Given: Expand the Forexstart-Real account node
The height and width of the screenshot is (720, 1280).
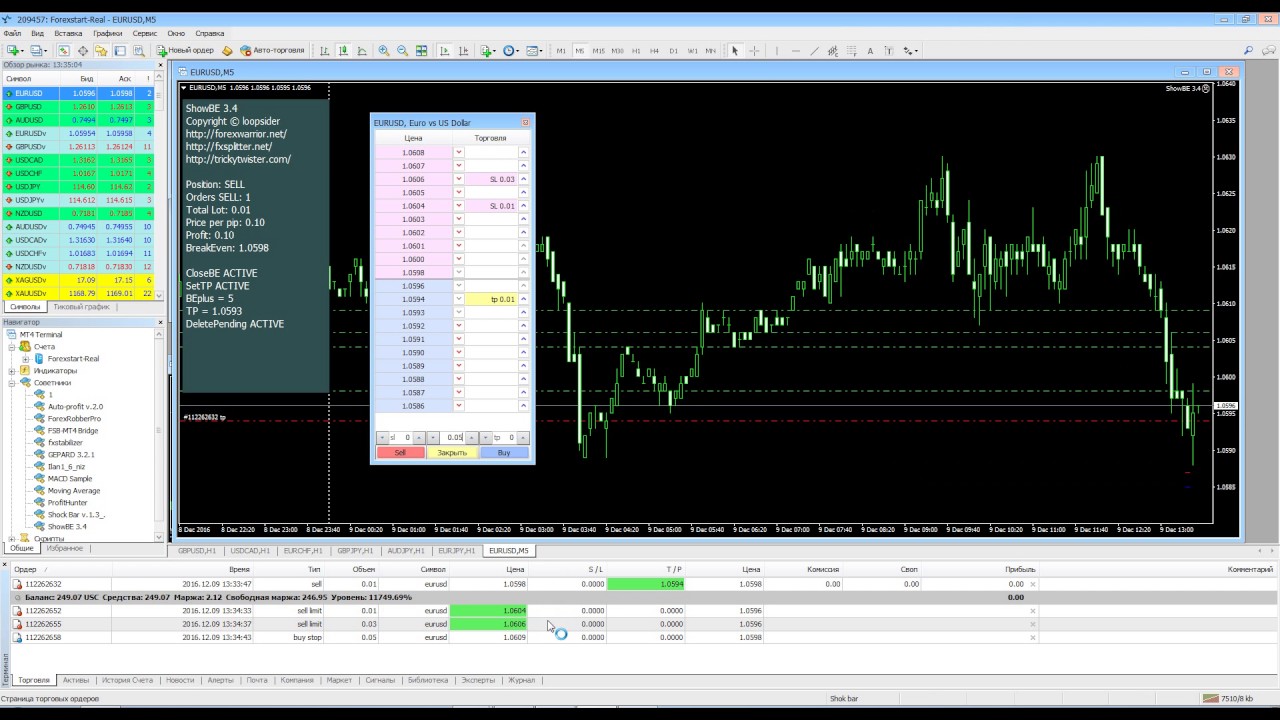Looking at the screenshot, I should point(26,358).
